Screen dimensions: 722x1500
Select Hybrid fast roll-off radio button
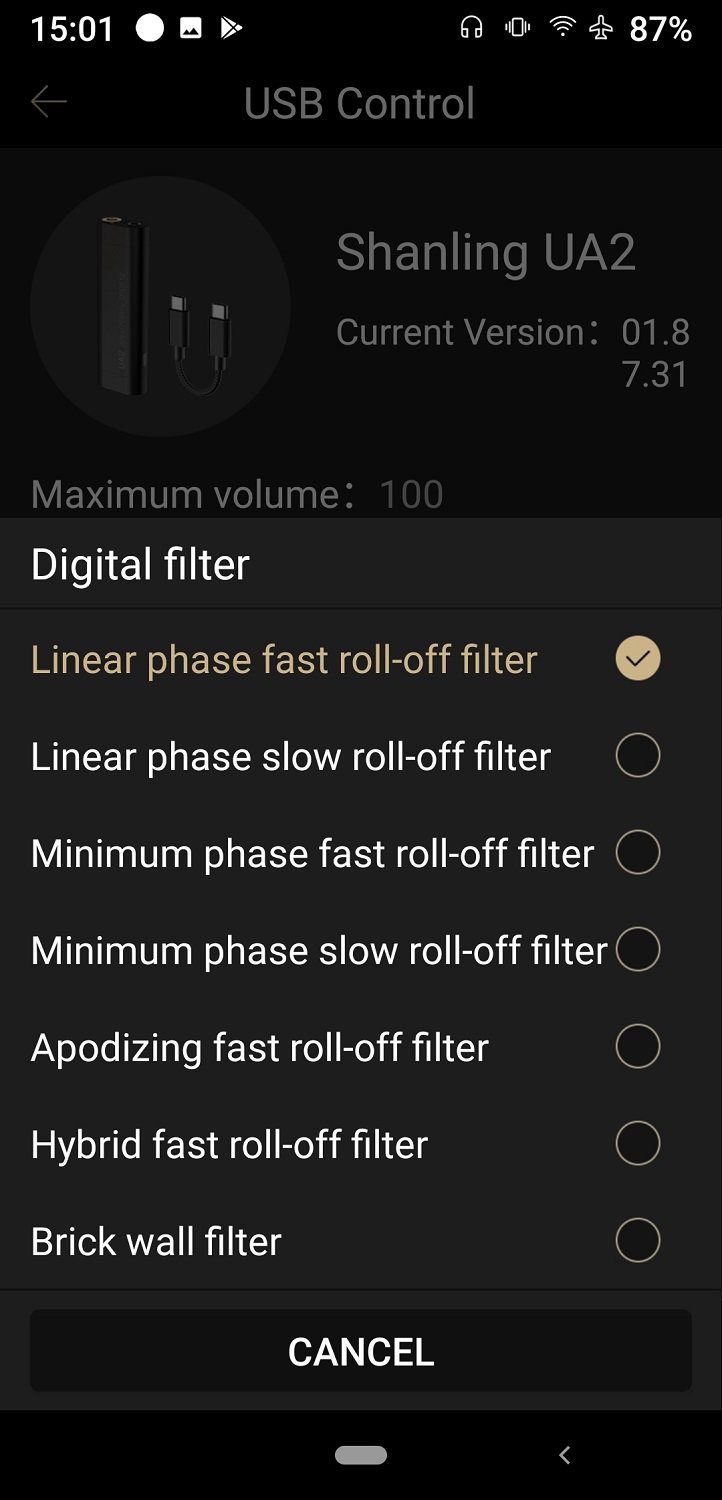coord(638,1144)
